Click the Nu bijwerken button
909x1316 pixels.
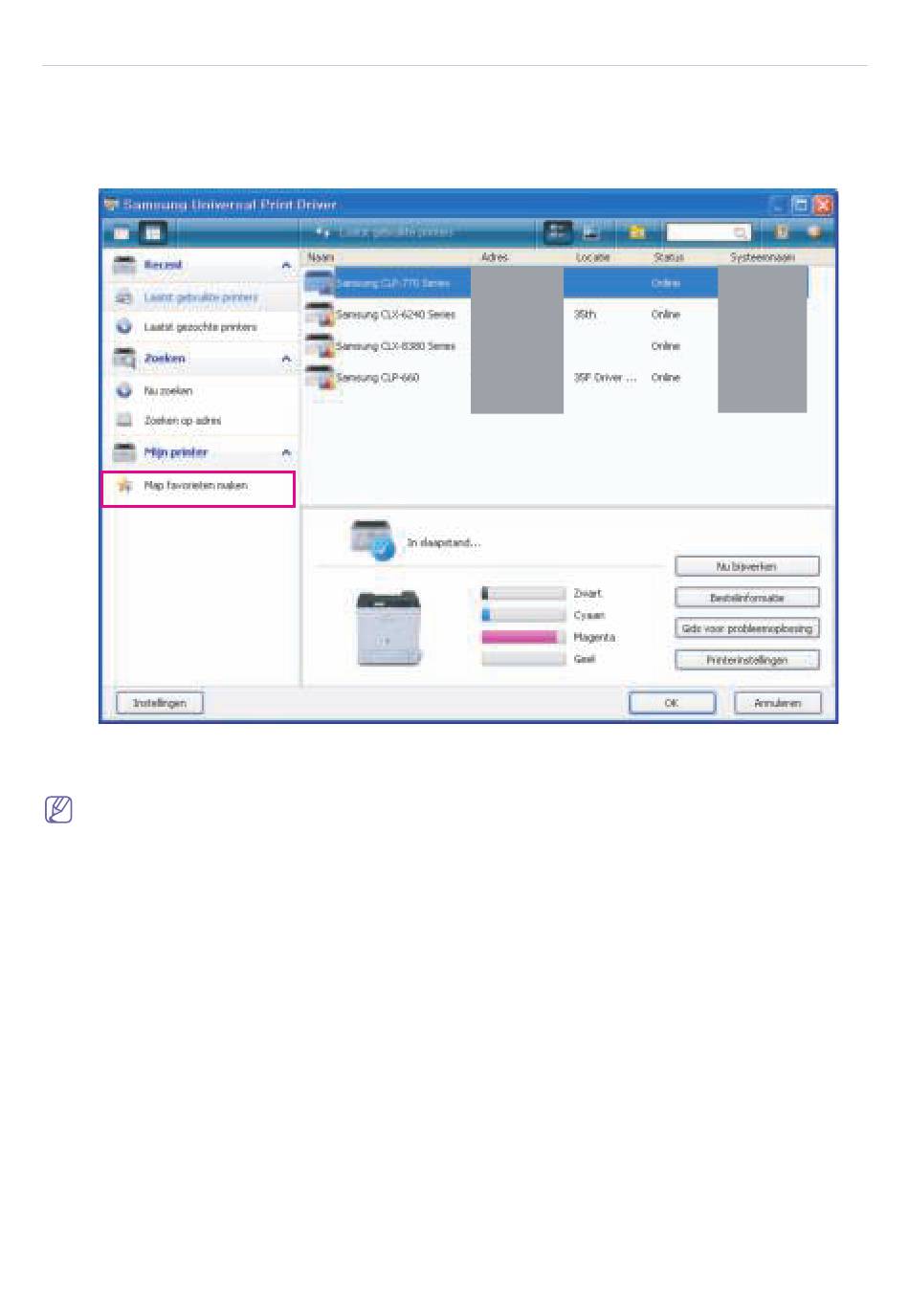point(747,567)
